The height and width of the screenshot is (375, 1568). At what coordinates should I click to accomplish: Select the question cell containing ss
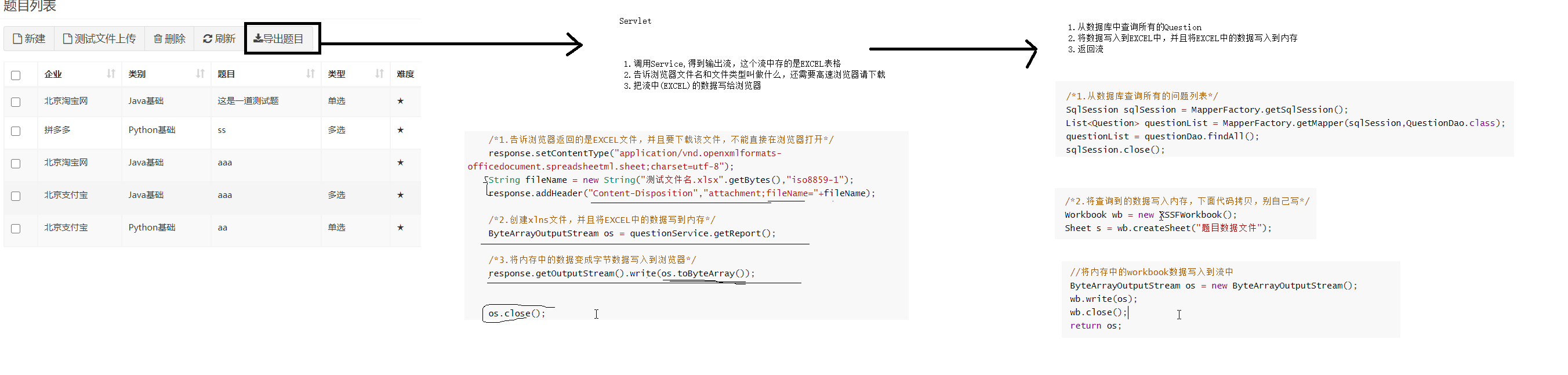click(x=222, y=131)
